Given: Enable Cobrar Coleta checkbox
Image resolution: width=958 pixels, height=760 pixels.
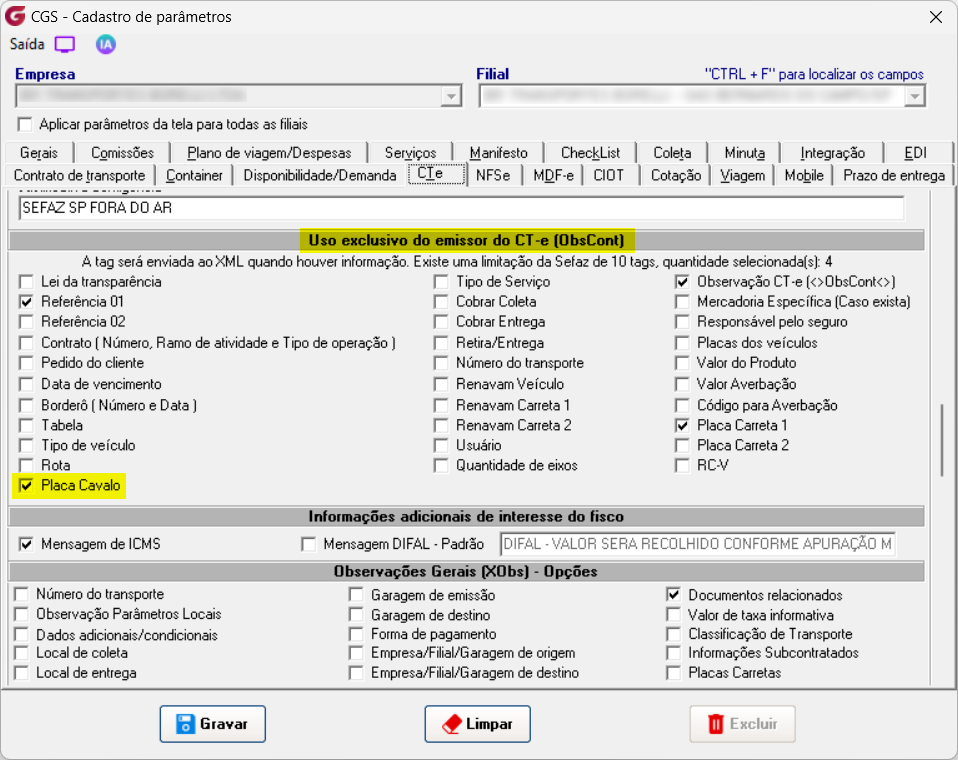Looking at the screenshot, I should (441, 302).
